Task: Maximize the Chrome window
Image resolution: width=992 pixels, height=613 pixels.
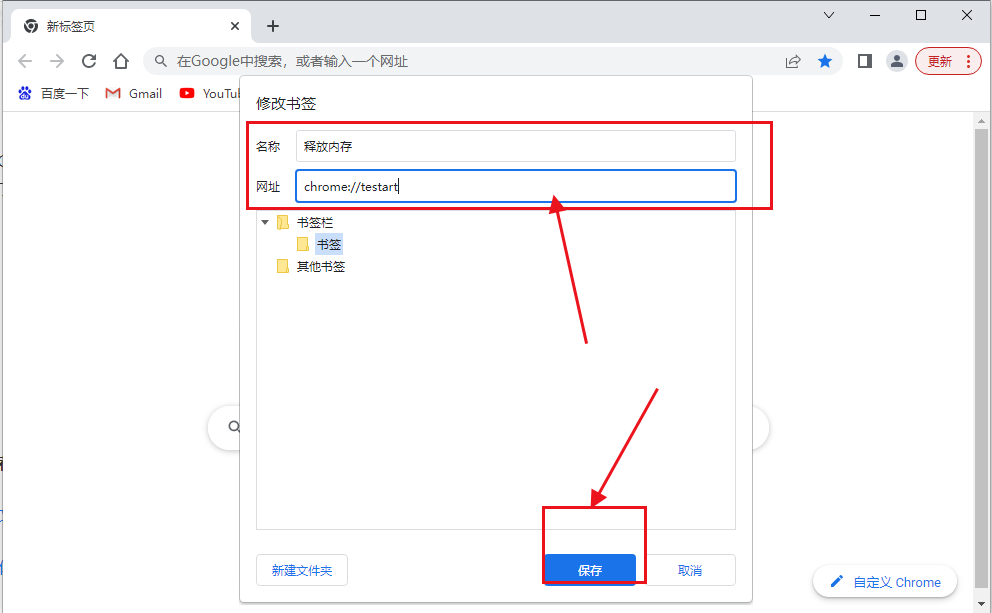Action: (921, 15)
